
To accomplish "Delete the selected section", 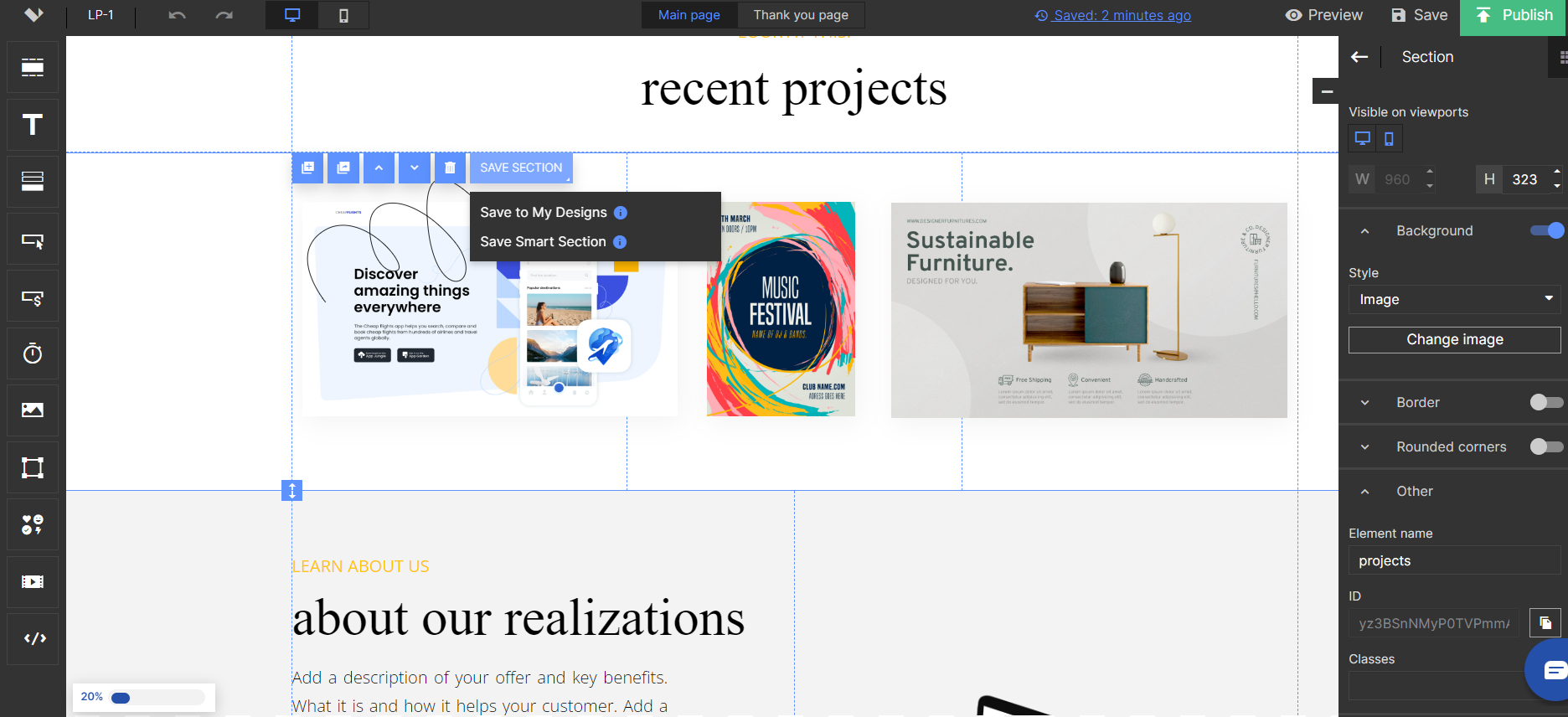I will [x=450, y=168].
